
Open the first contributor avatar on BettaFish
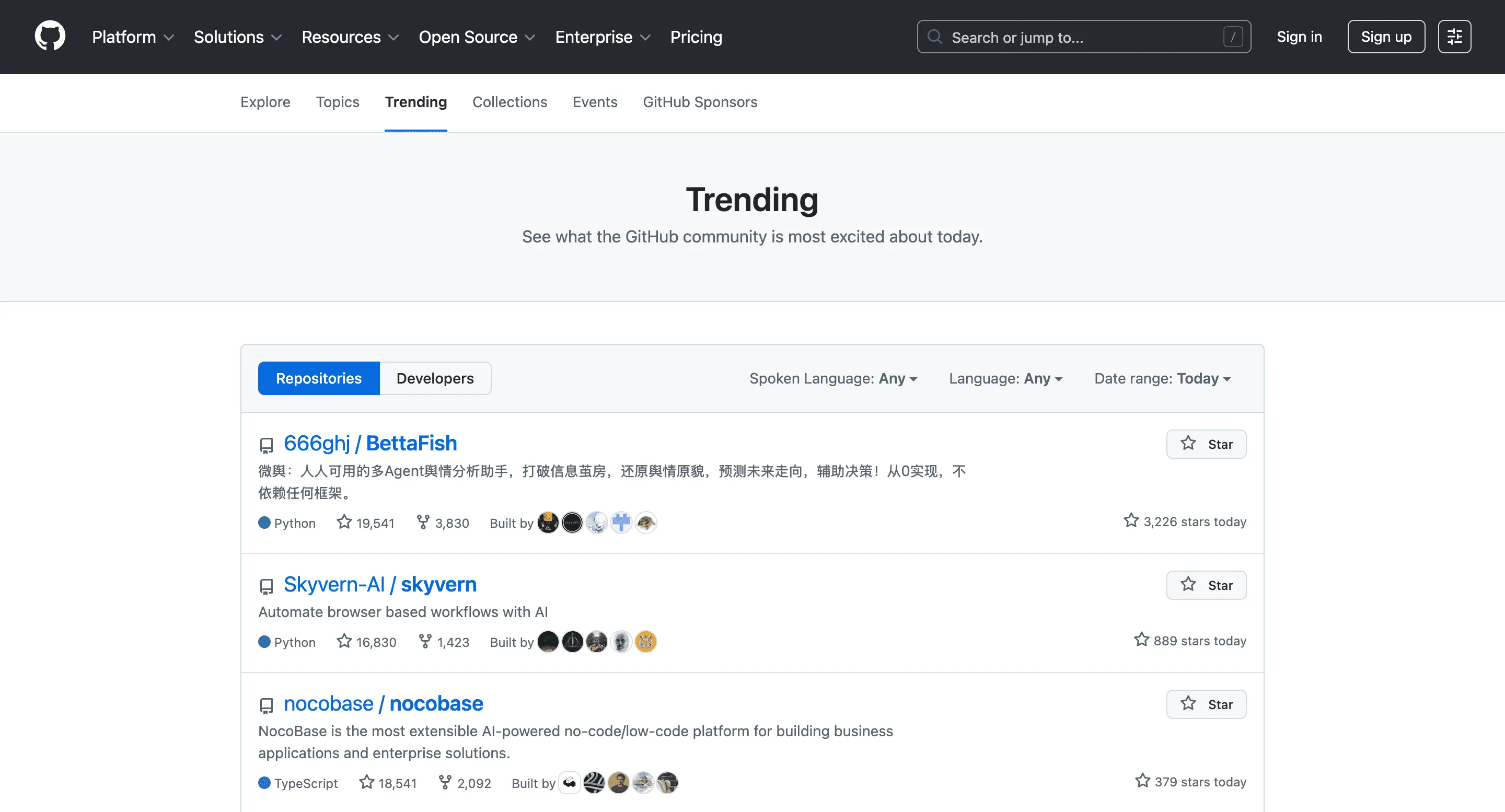click(548, 522)
